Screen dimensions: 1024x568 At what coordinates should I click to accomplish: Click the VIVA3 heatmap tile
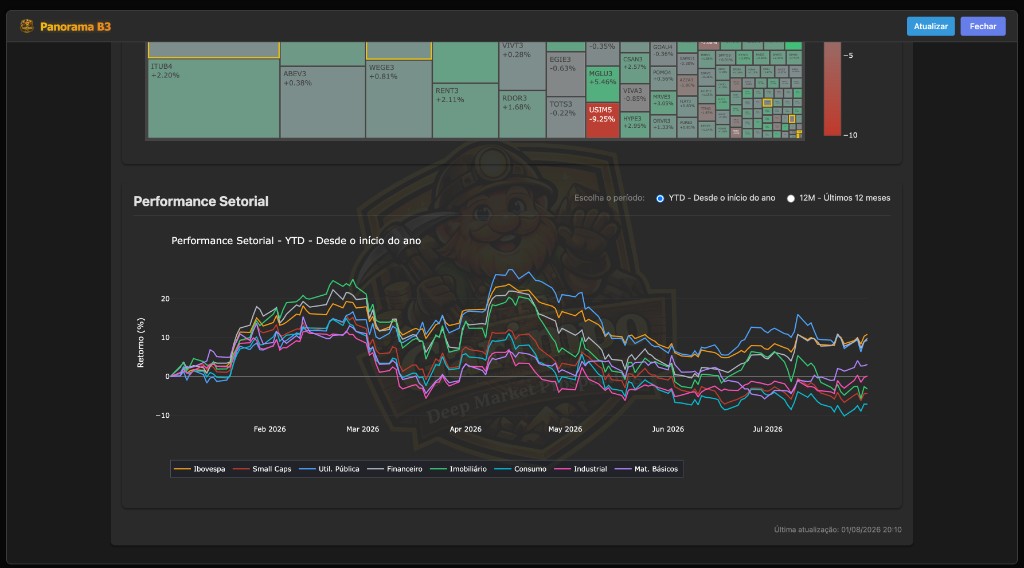[635, 98]
